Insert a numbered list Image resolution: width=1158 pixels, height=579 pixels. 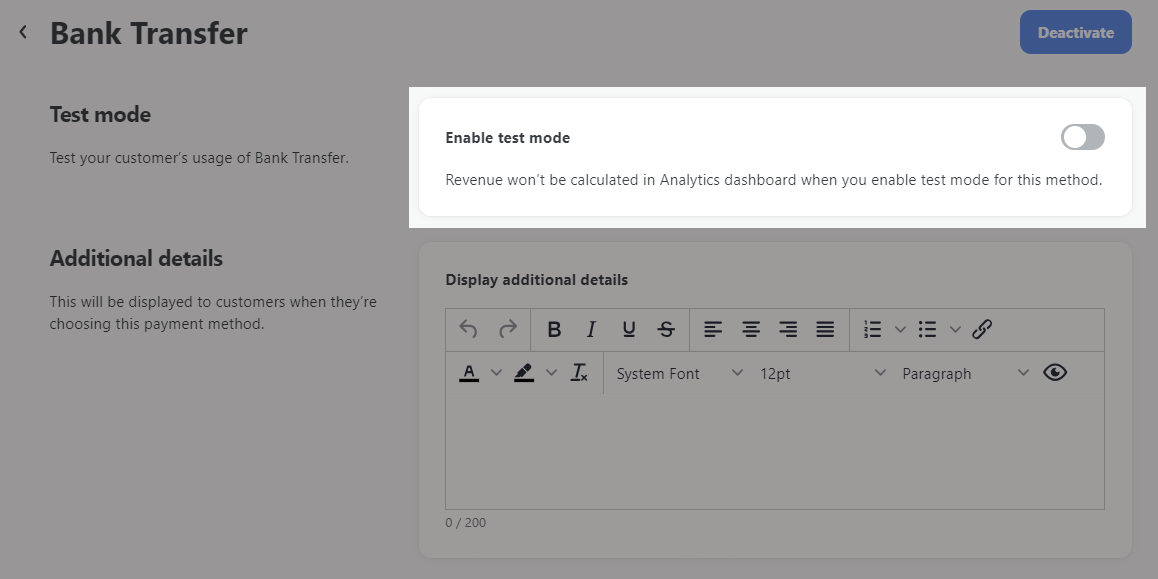[873, 329]
